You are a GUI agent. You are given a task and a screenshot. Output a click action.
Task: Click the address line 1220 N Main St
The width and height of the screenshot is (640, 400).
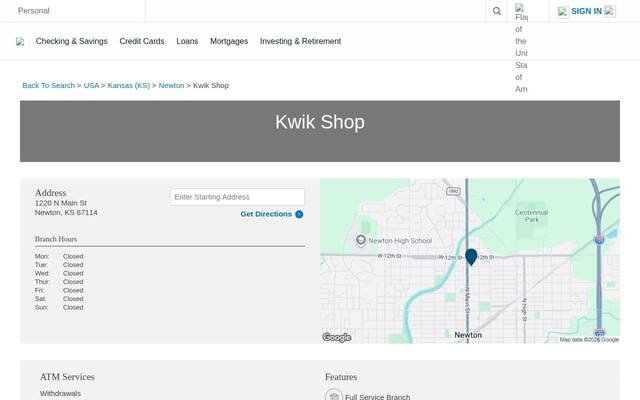coord(61,203)
